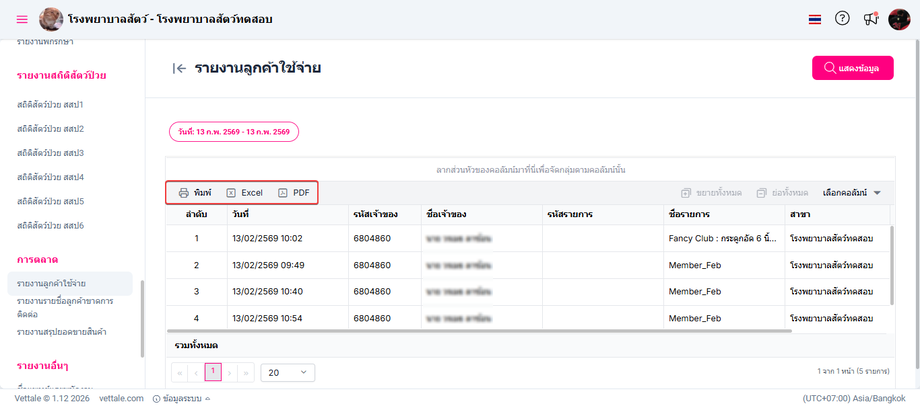Open the เลือกคอลัมน์ column chooser

coord(852,193)
